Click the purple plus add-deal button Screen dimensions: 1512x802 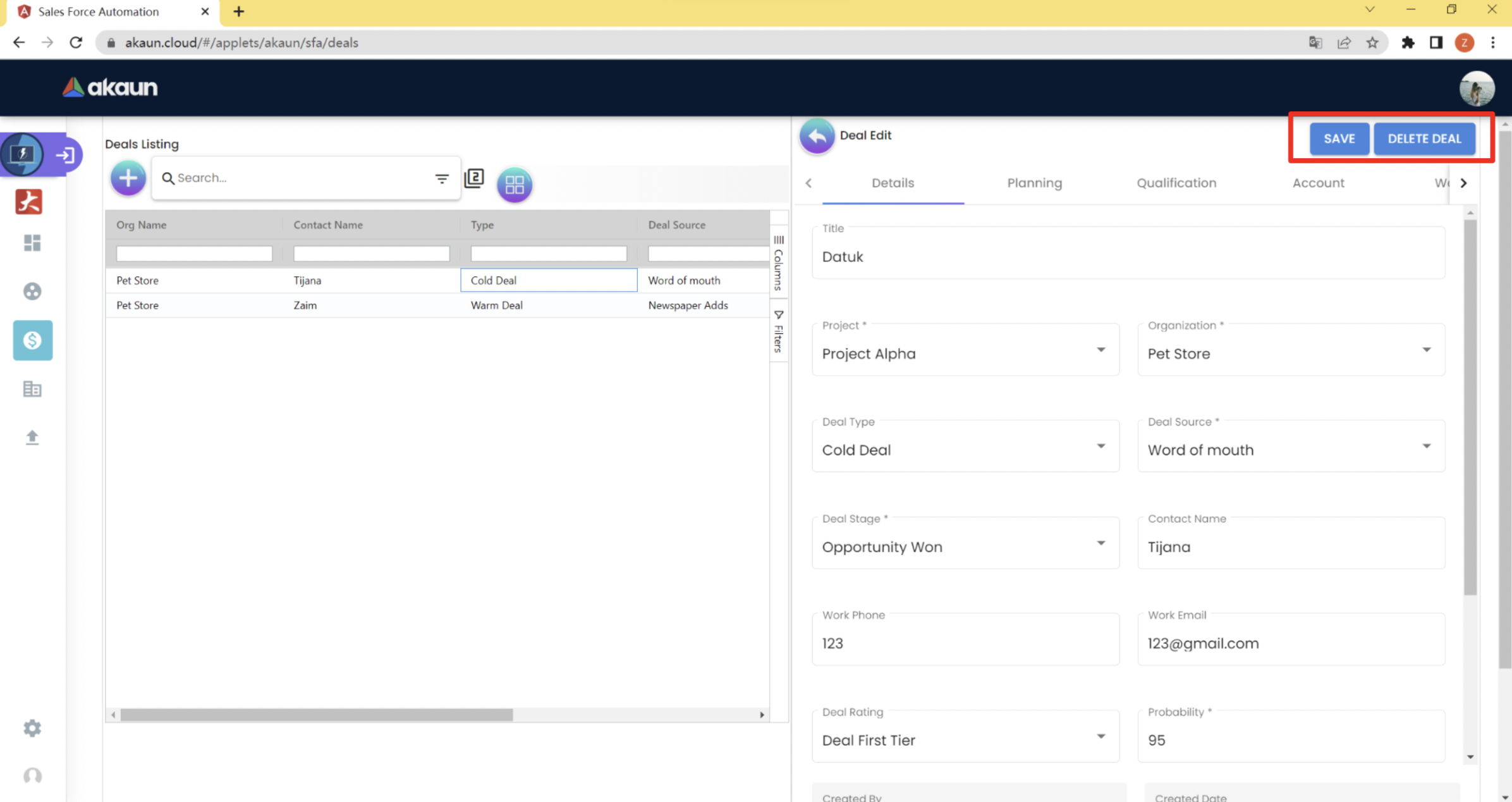click(x=128, y=178)
